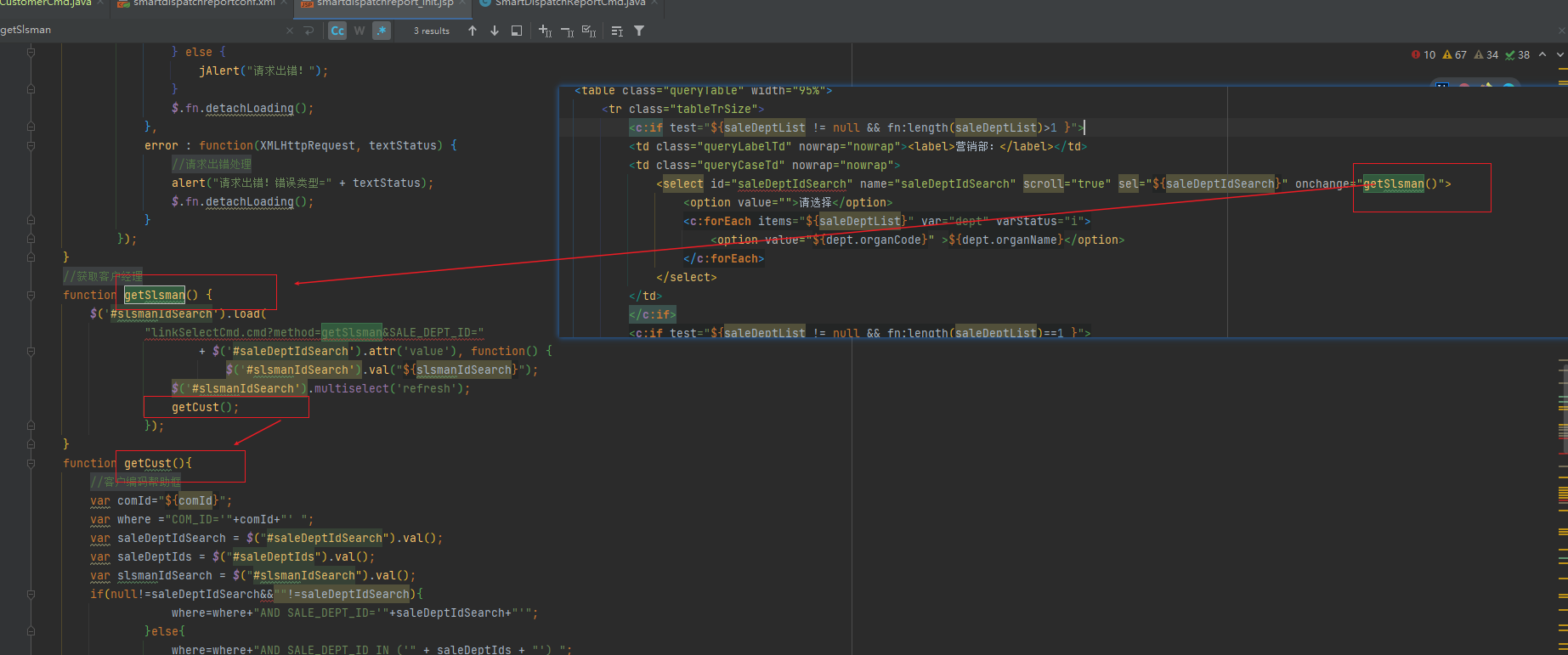The height and width of the screenshot is (655, 1568).
Task: Go to previous search occurrence arrow
Action: click(x=473, y=31)
